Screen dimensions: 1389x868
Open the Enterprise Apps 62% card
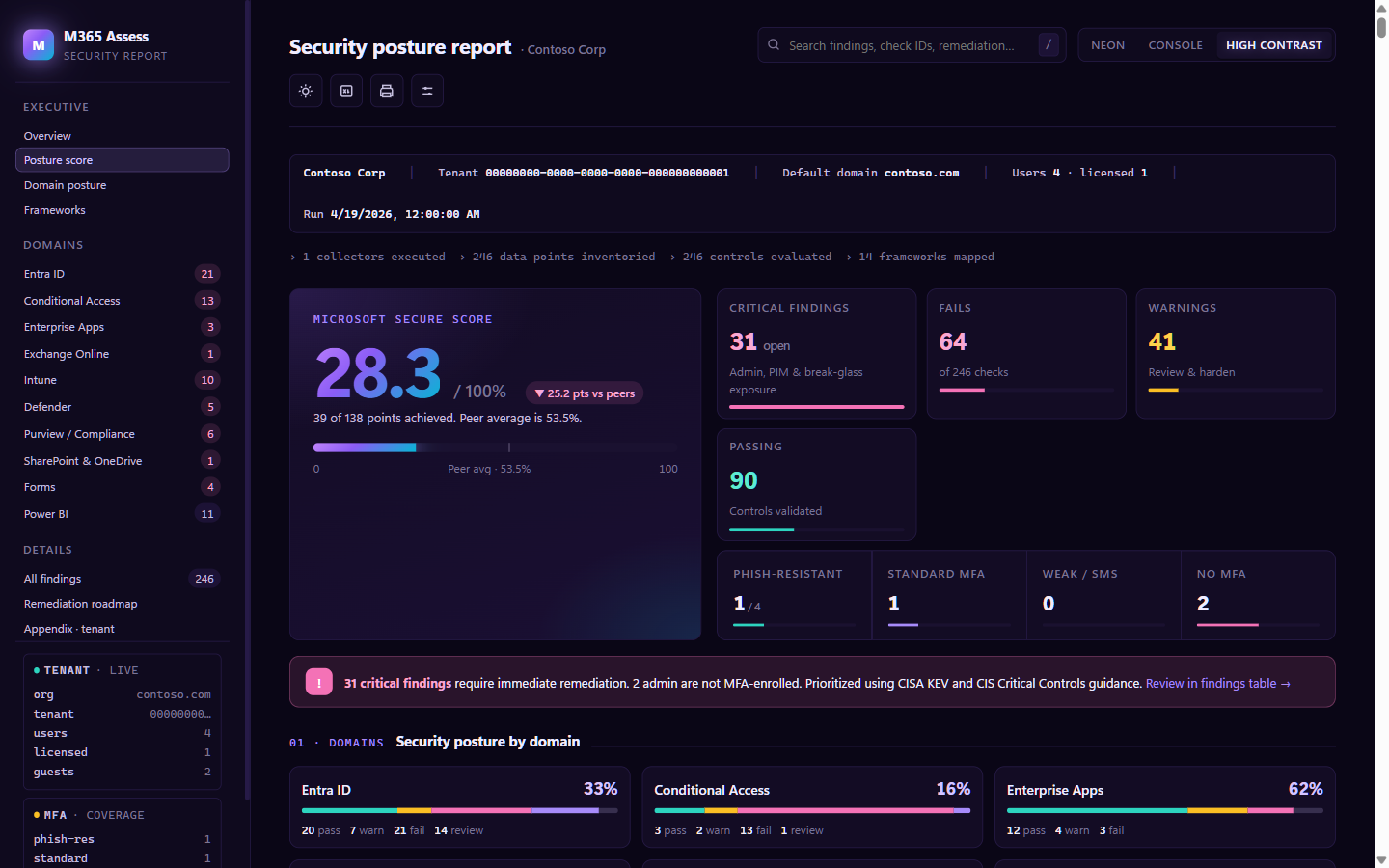coord(1165,807)
